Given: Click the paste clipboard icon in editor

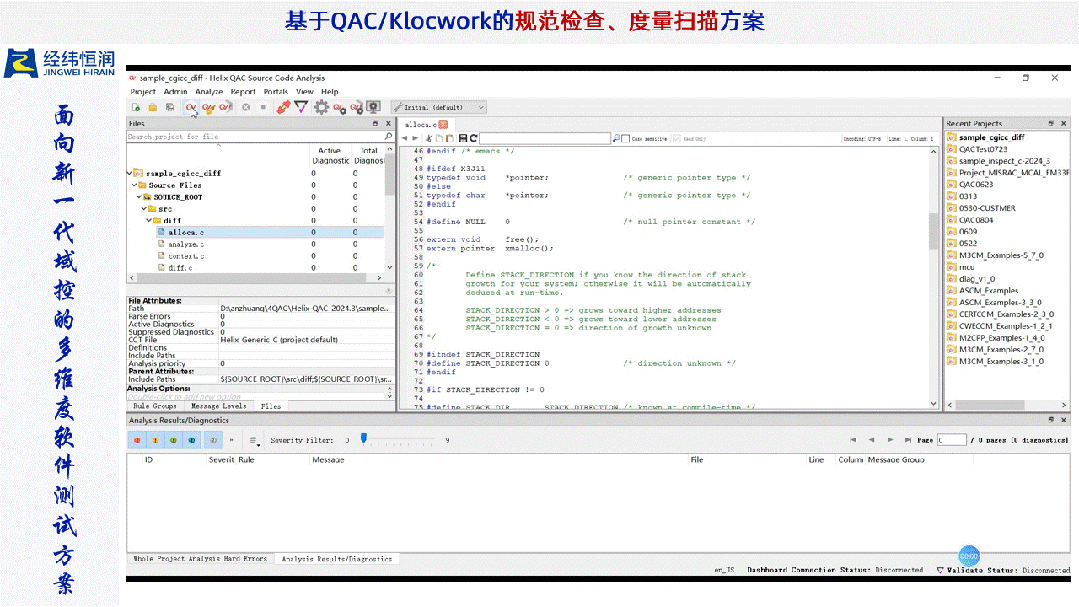Looking at the screenshot, I should [449, 138].
